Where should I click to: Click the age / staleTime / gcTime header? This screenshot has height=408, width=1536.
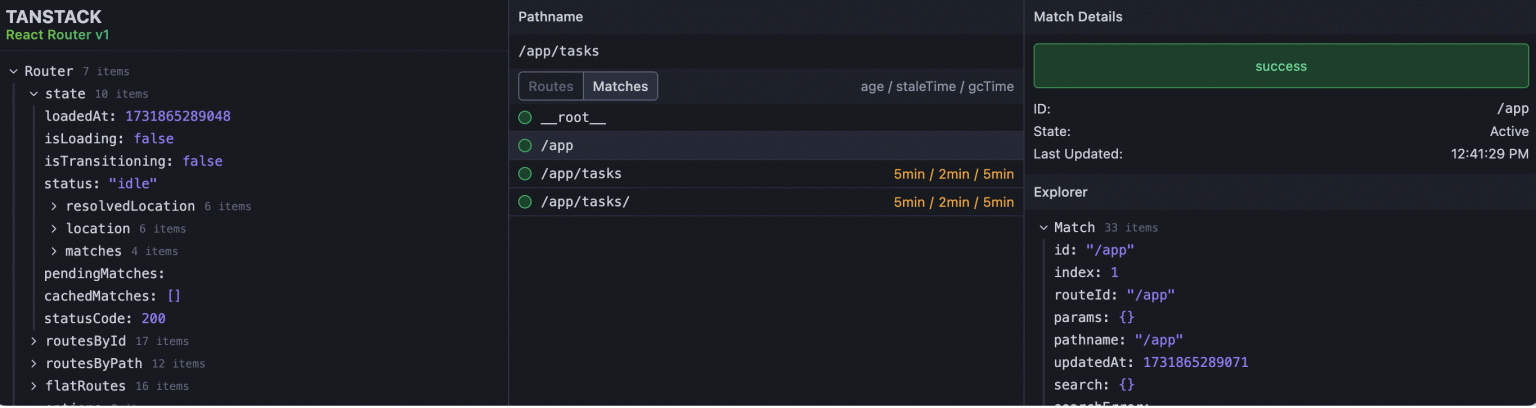[x=937, y=87]
